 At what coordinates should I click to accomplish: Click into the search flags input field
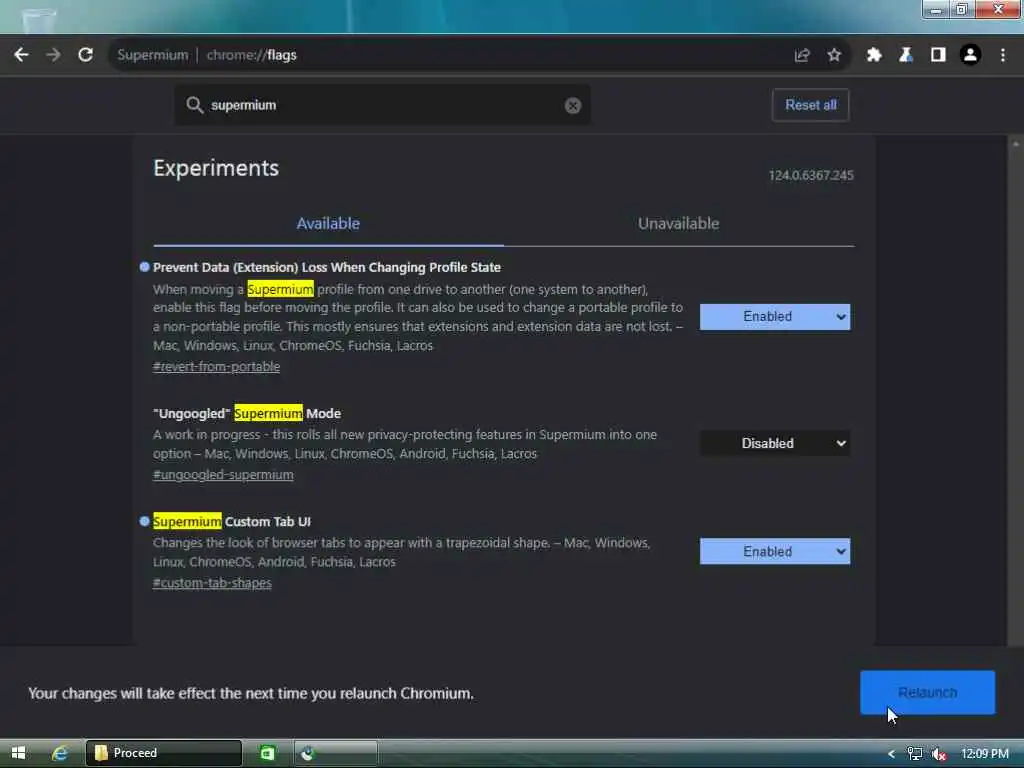tap(382, 105)
